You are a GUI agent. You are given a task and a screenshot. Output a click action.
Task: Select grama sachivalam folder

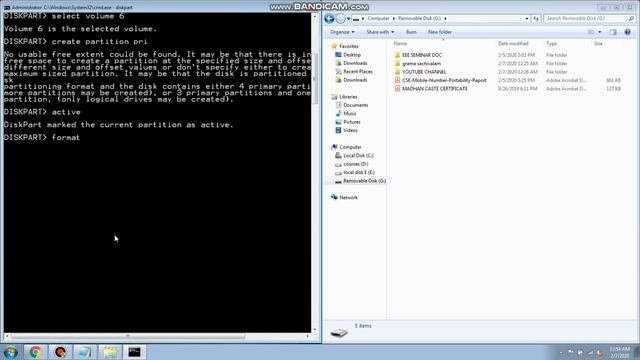pos(421,64)
